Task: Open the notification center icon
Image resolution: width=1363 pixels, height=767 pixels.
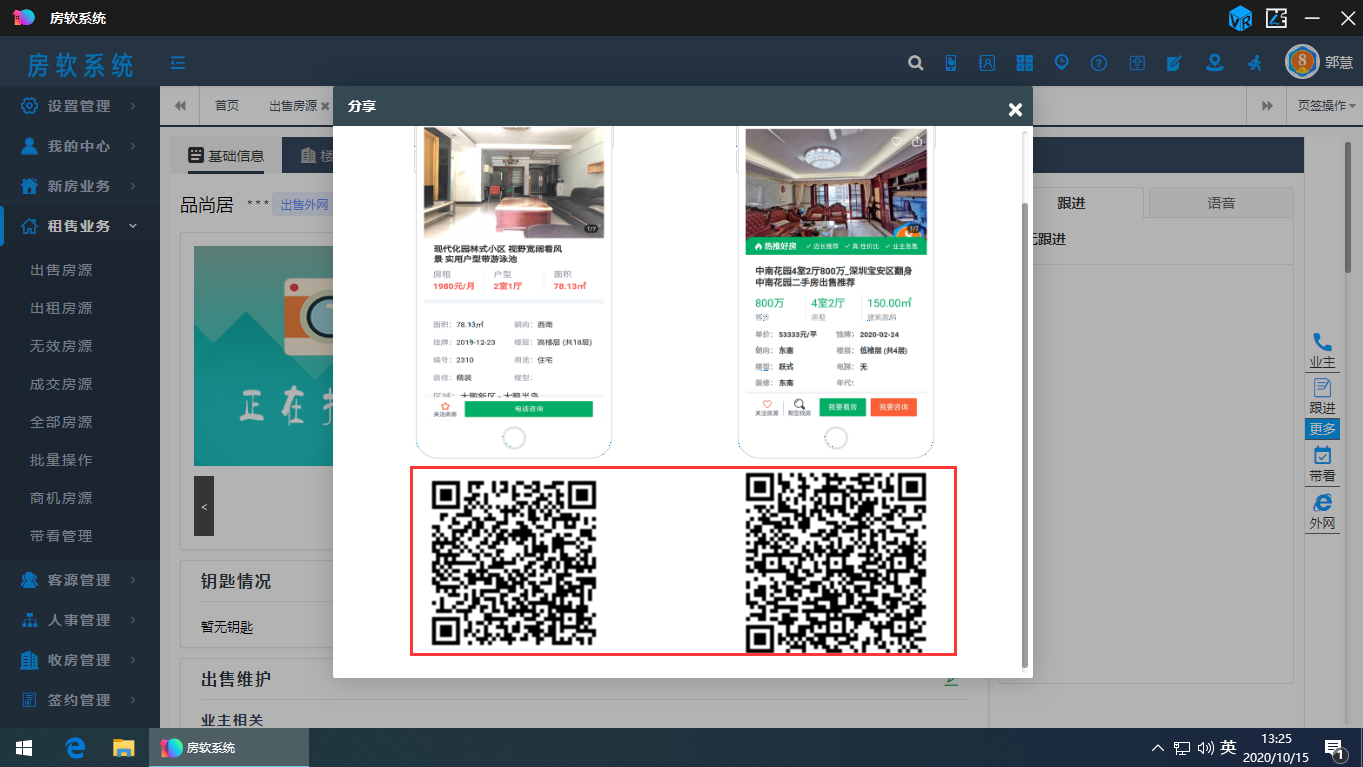Action: (x=1334, y=748)
